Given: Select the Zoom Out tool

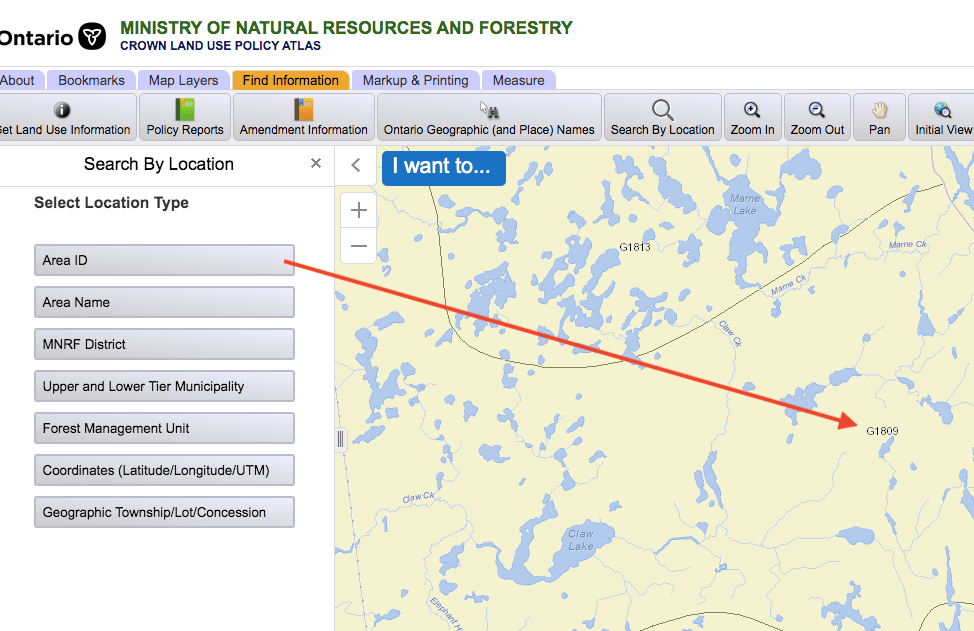Looking at the screenshot, I should [817, 117].
